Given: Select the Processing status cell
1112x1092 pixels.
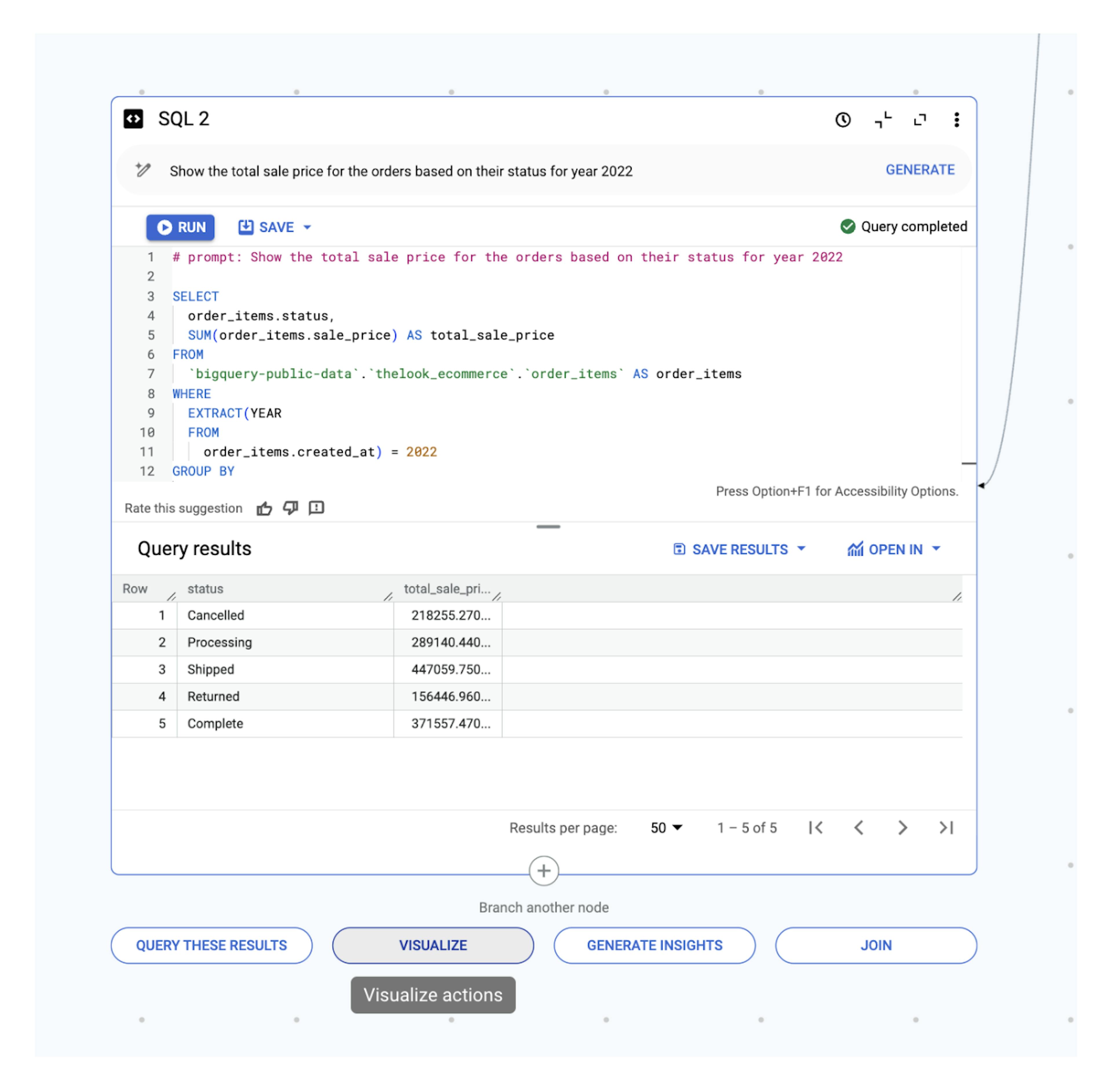Looking at the screenshot, I should tap(285, 642).
